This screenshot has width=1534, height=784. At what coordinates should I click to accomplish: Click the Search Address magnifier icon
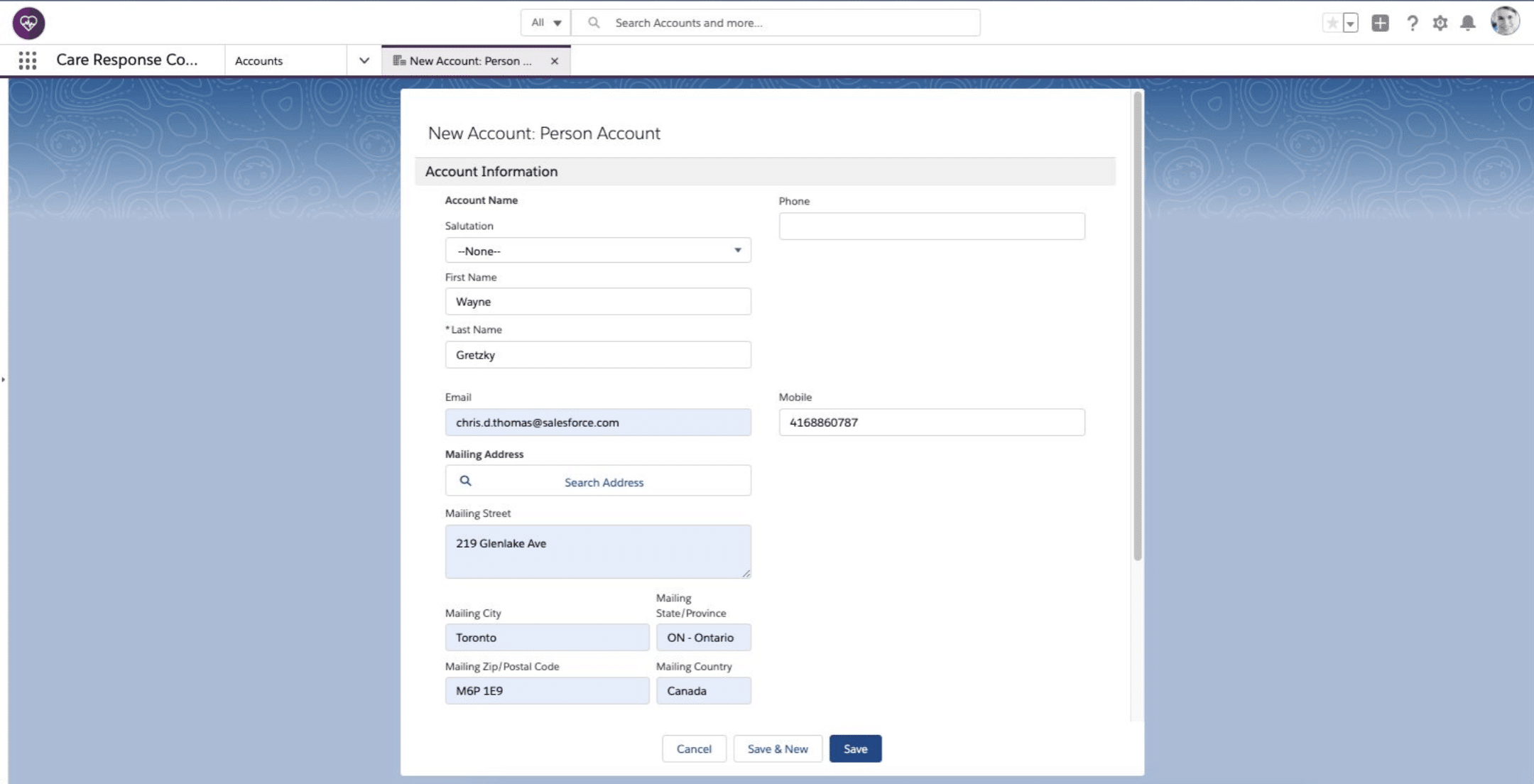pos(465,481)
